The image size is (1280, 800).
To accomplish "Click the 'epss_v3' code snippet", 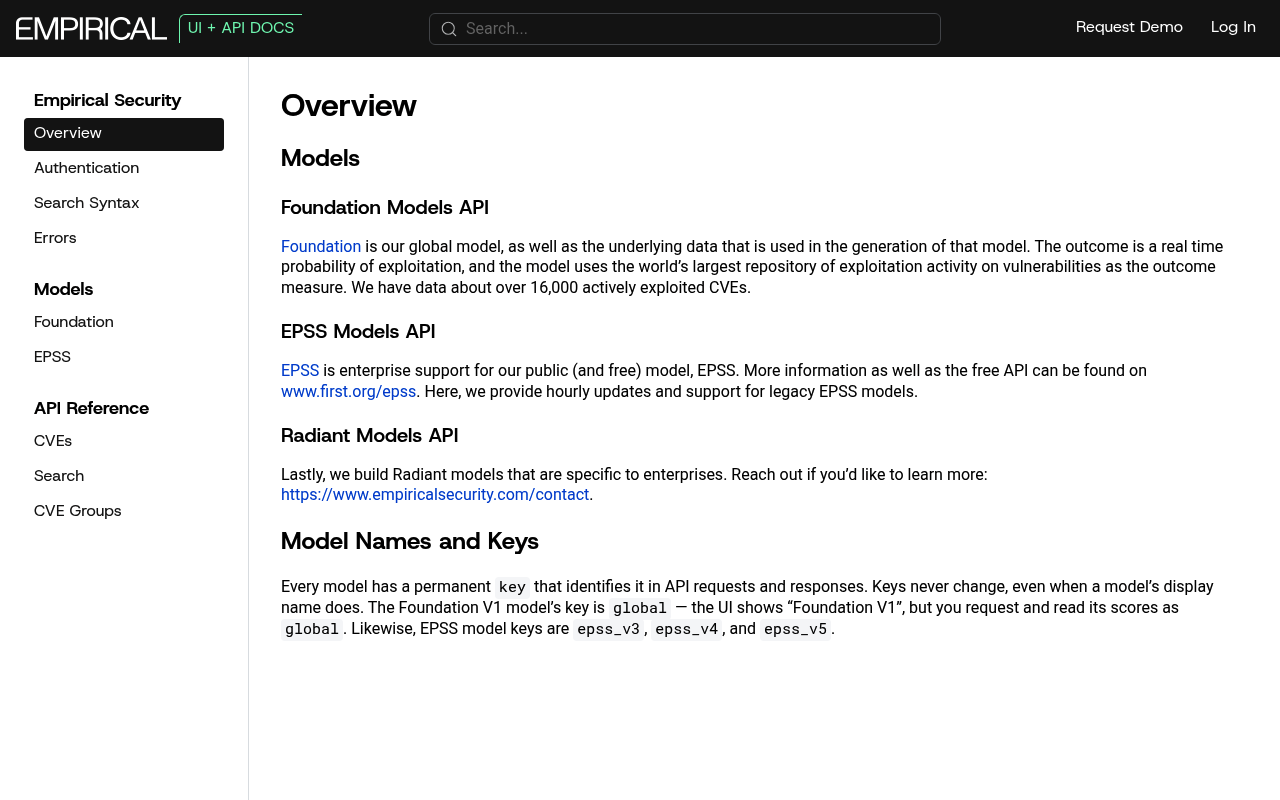I will 608,629.
